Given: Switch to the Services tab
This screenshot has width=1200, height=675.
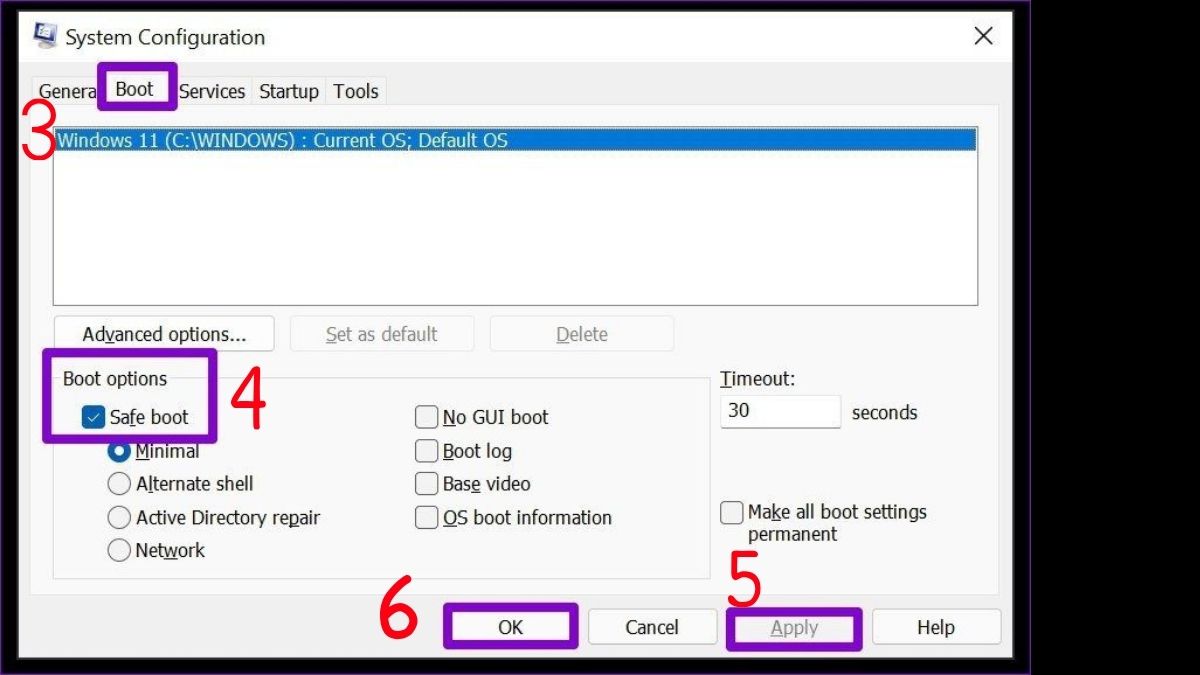Looking at the screenshot, I should (212, 91).
